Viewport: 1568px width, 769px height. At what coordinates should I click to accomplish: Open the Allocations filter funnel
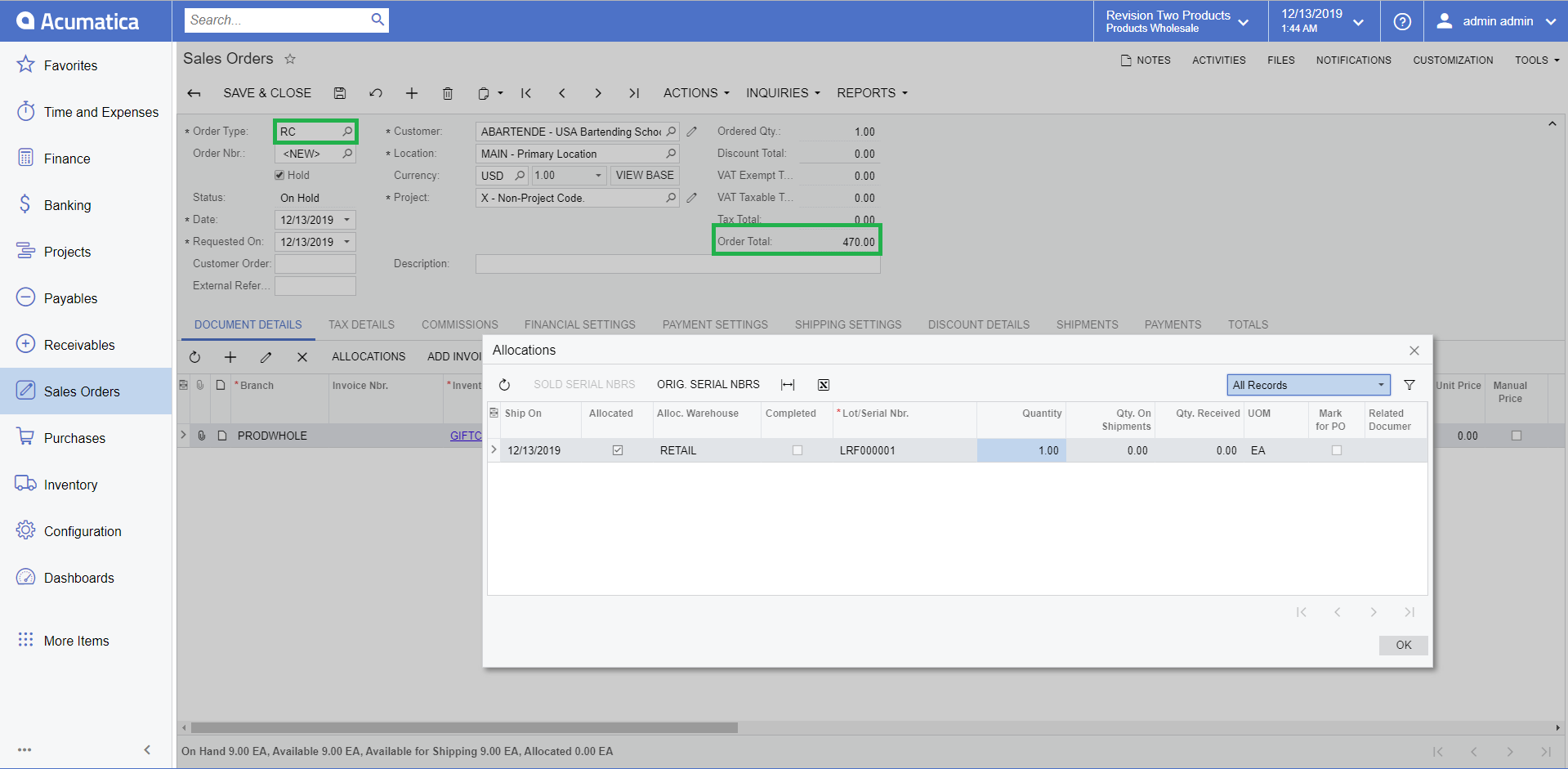coord(1409,385)
